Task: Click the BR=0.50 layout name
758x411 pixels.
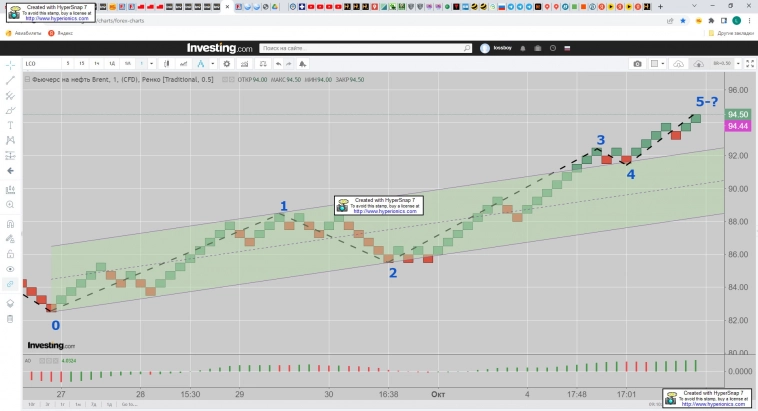Action: [x=722, y=64]
